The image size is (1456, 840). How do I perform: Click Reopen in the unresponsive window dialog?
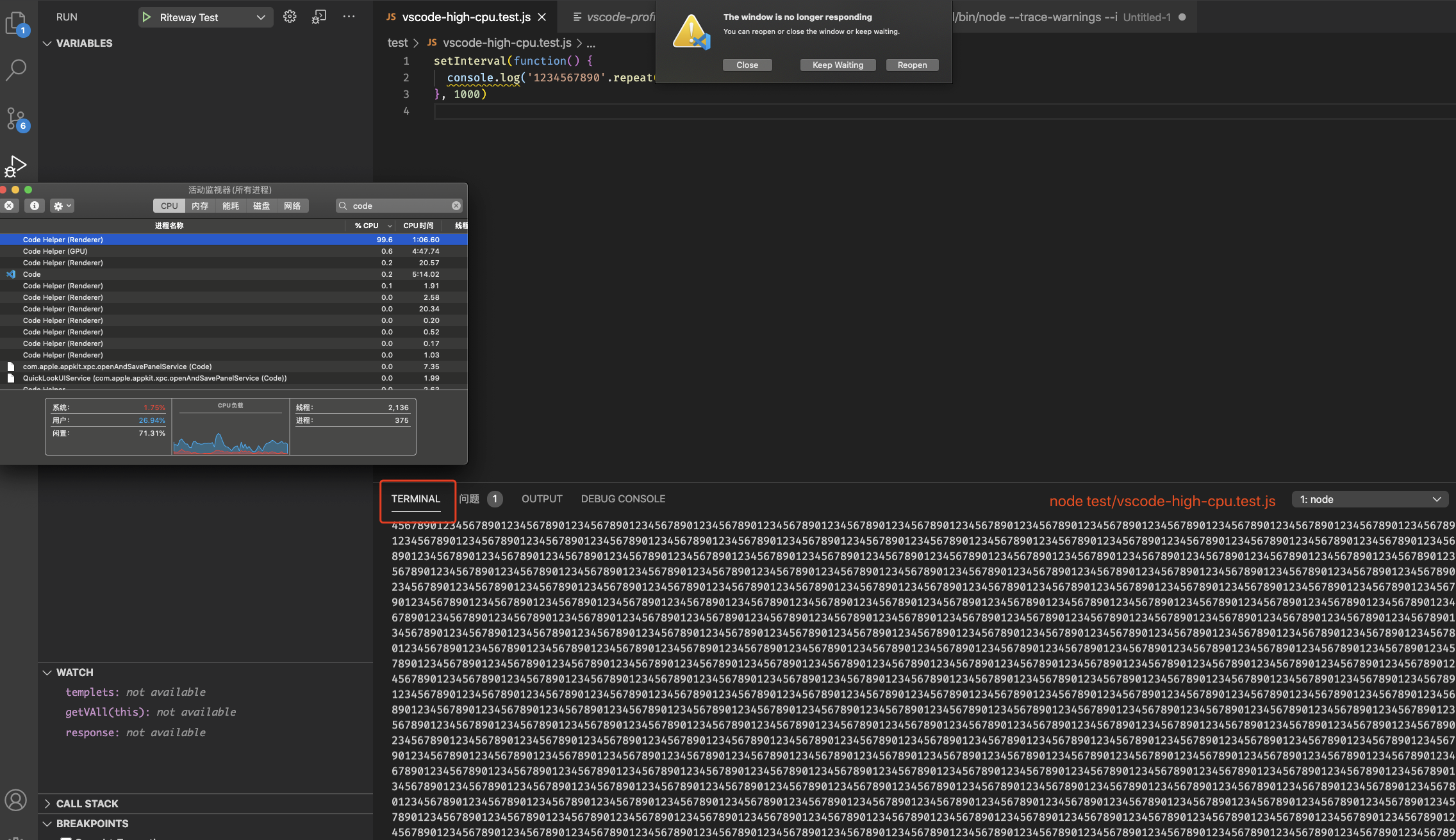[x=911, y=65]
